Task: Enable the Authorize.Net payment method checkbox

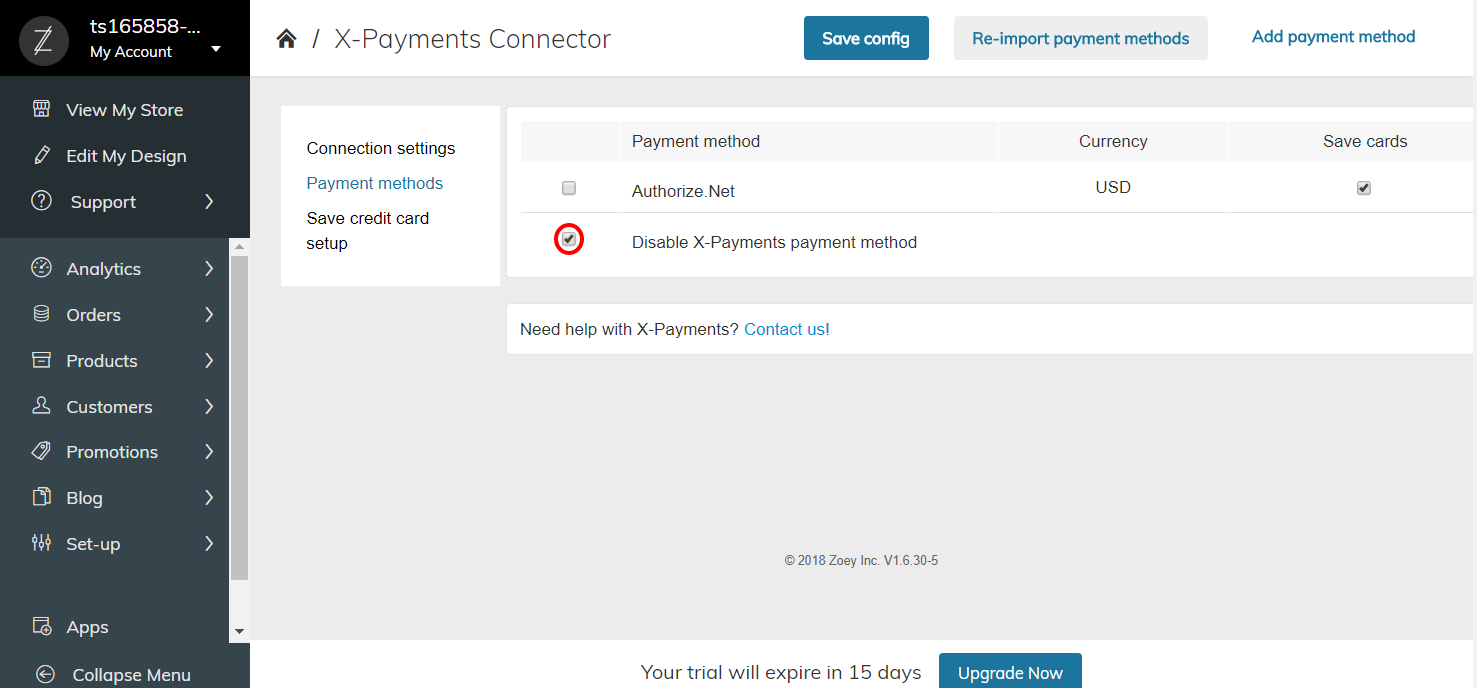Action: click(569, 188)
